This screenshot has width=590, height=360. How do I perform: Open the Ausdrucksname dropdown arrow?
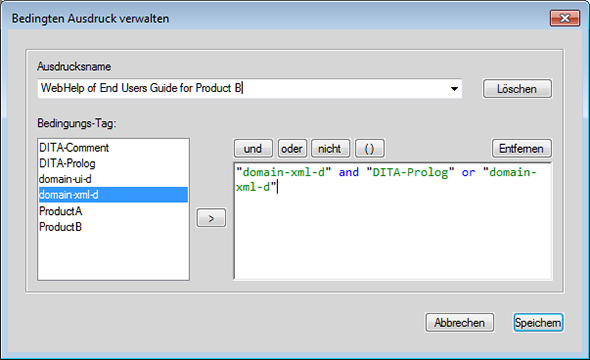(x=454, y=89)
